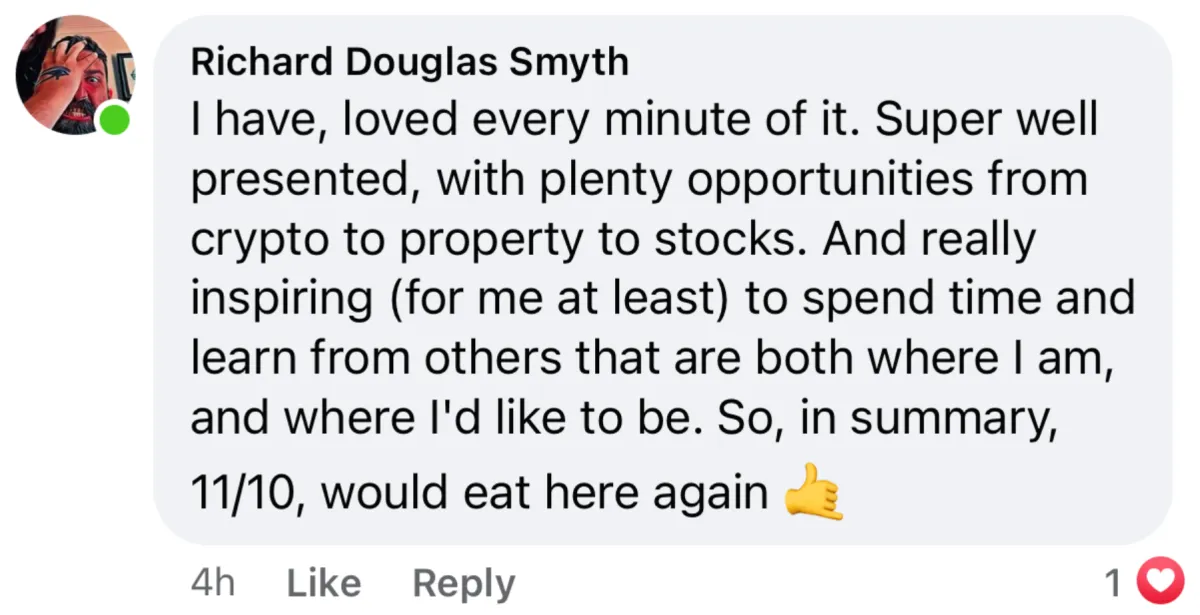The image size is (1200, 615).
Task: Open the 4h timestamp link
Action: click(212, 583)
